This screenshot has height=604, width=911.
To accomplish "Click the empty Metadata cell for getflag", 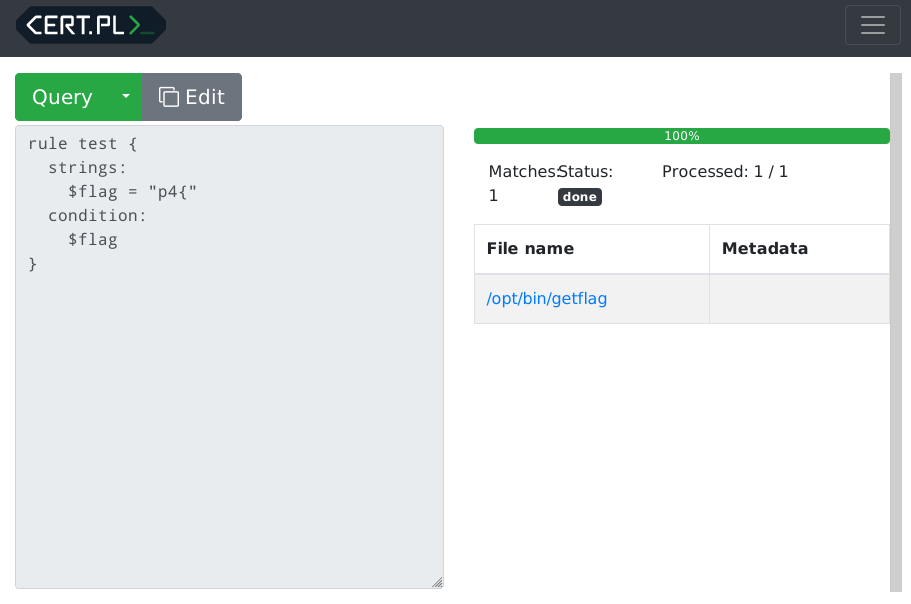I will click(x=798, y=299).
